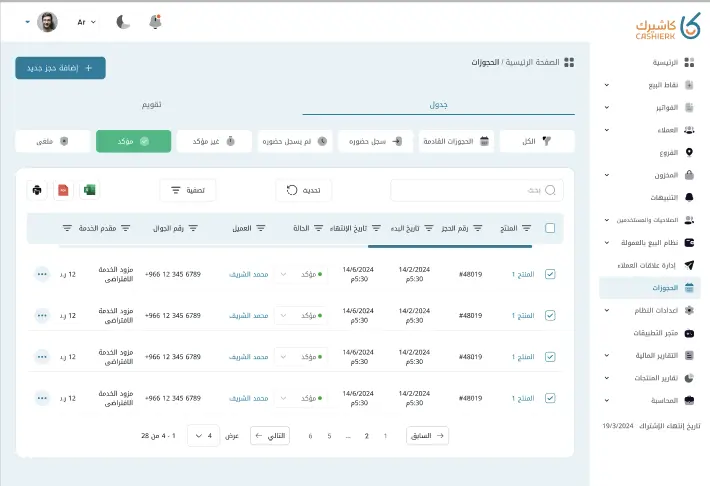Click the رقم الجوال column sort icon
The image size is (710, 486).
pyautogui.click(x=193, y=228)
